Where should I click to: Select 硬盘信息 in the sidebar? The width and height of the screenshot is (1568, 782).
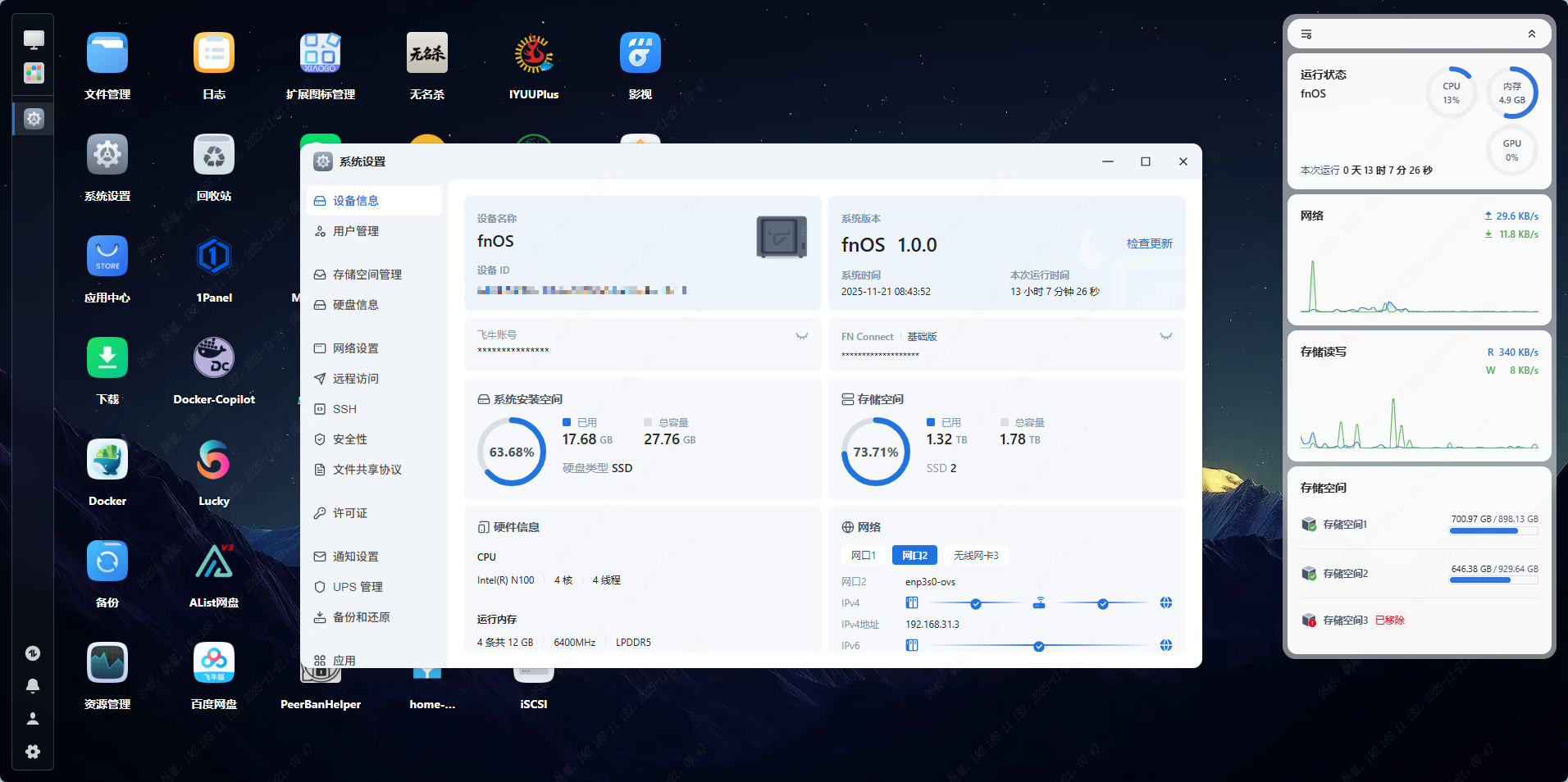click(374, 305)
